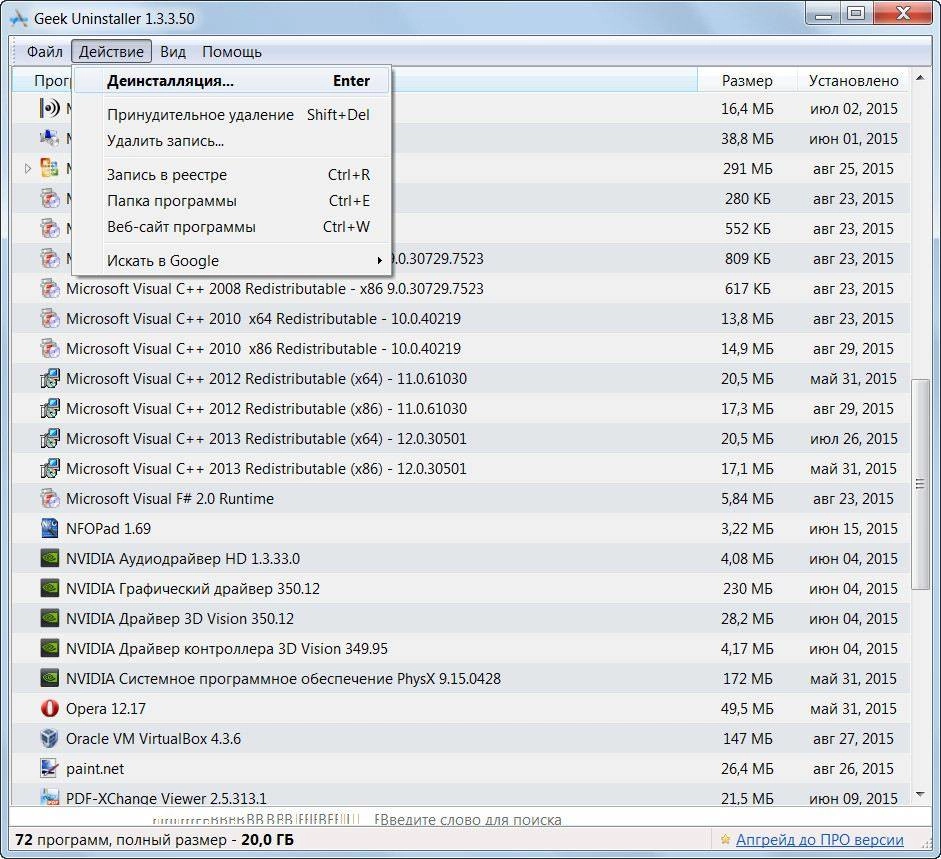Expand the Искать в Google submenu

232,261
